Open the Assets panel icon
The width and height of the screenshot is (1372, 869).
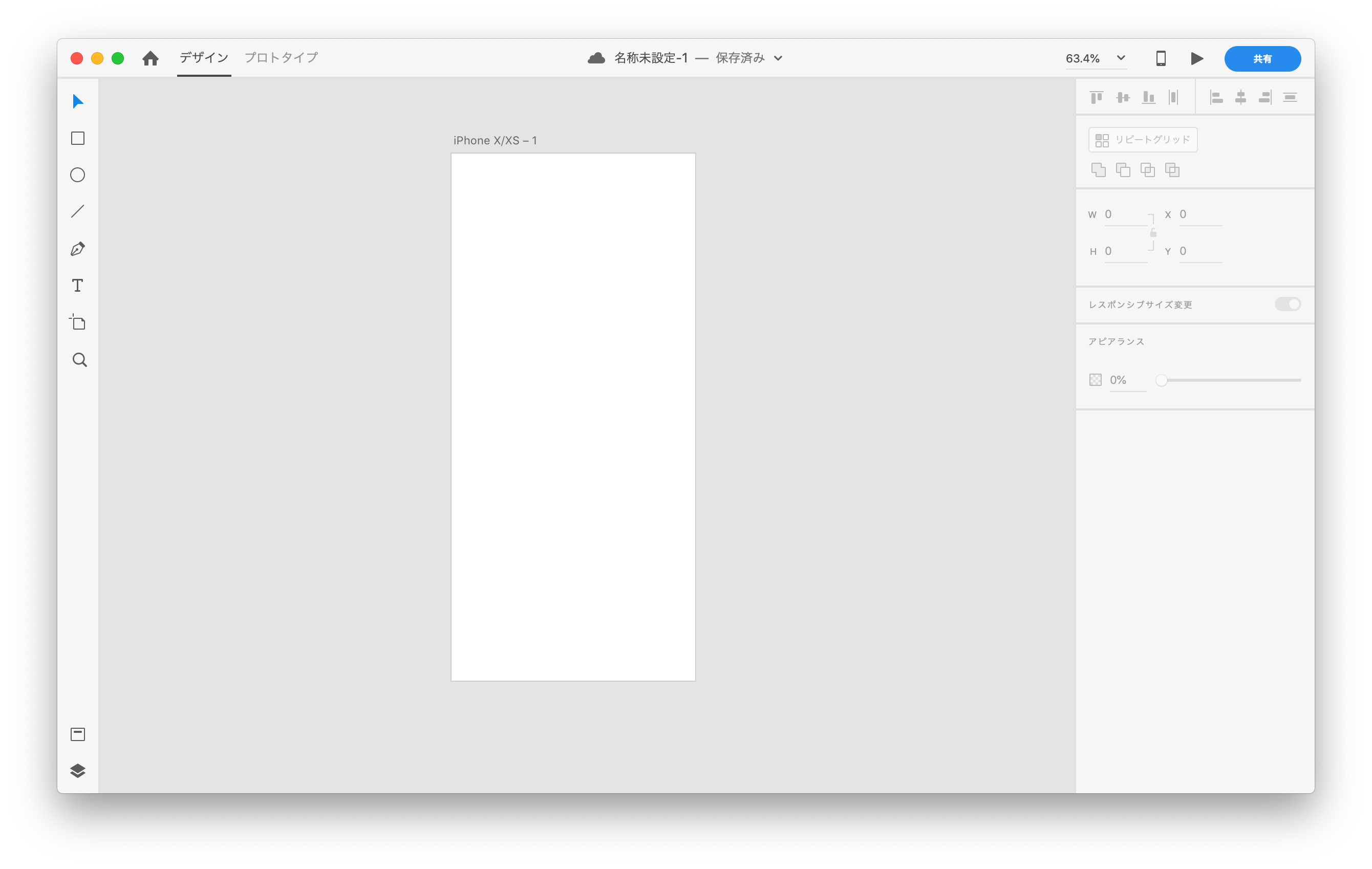pos(77,734)
